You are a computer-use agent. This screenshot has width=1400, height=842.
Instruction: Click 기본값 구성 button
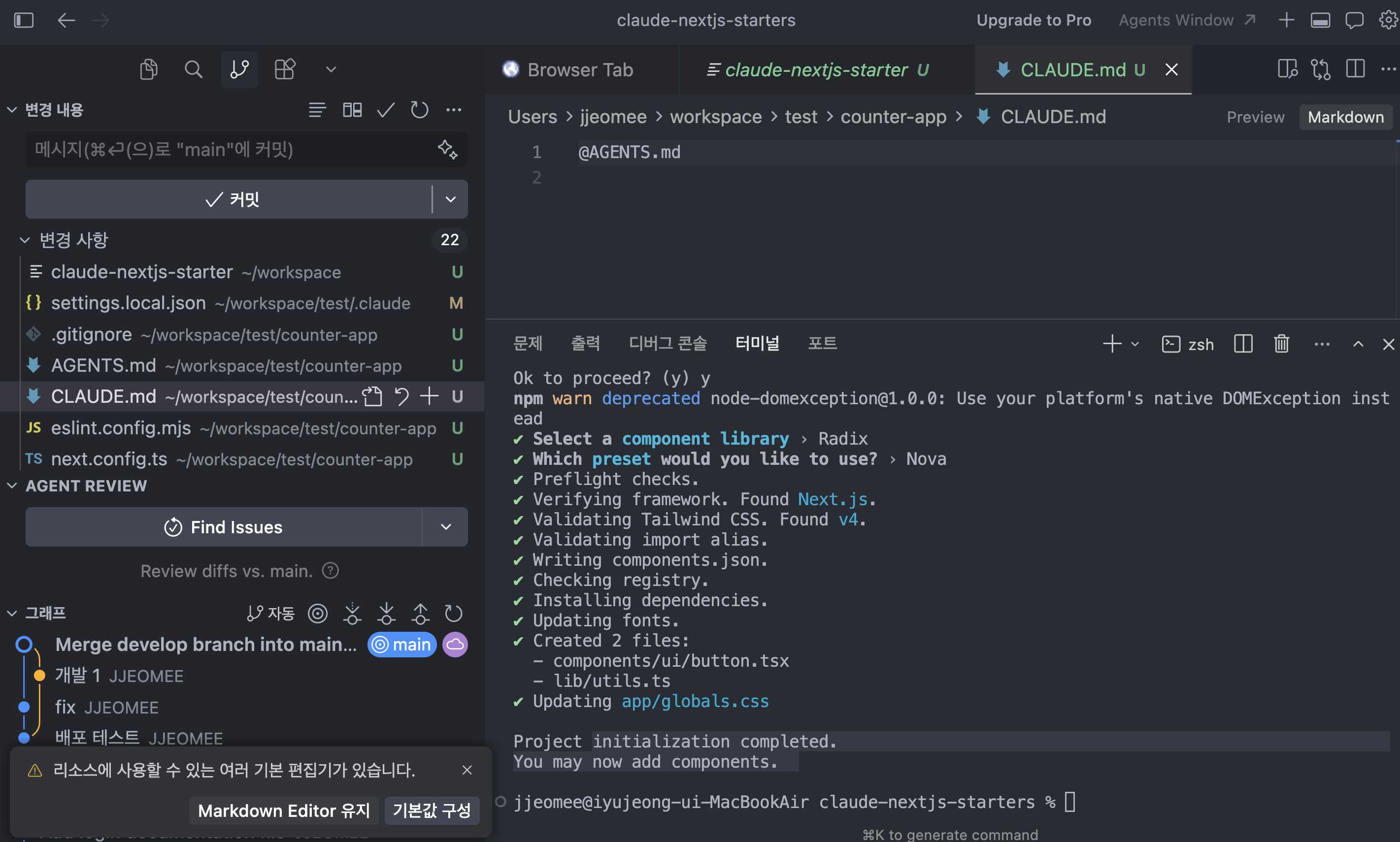tap(432, 810)
